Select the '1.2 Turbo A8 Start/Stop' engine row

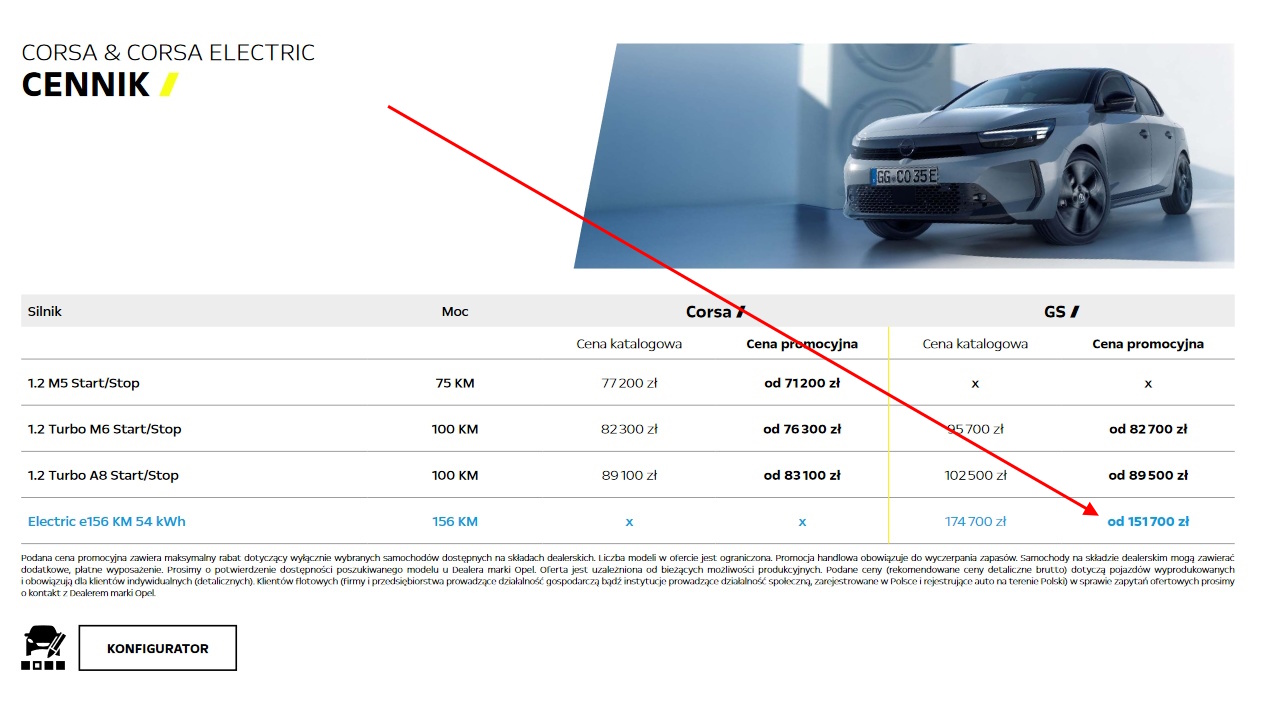(628, 475)
